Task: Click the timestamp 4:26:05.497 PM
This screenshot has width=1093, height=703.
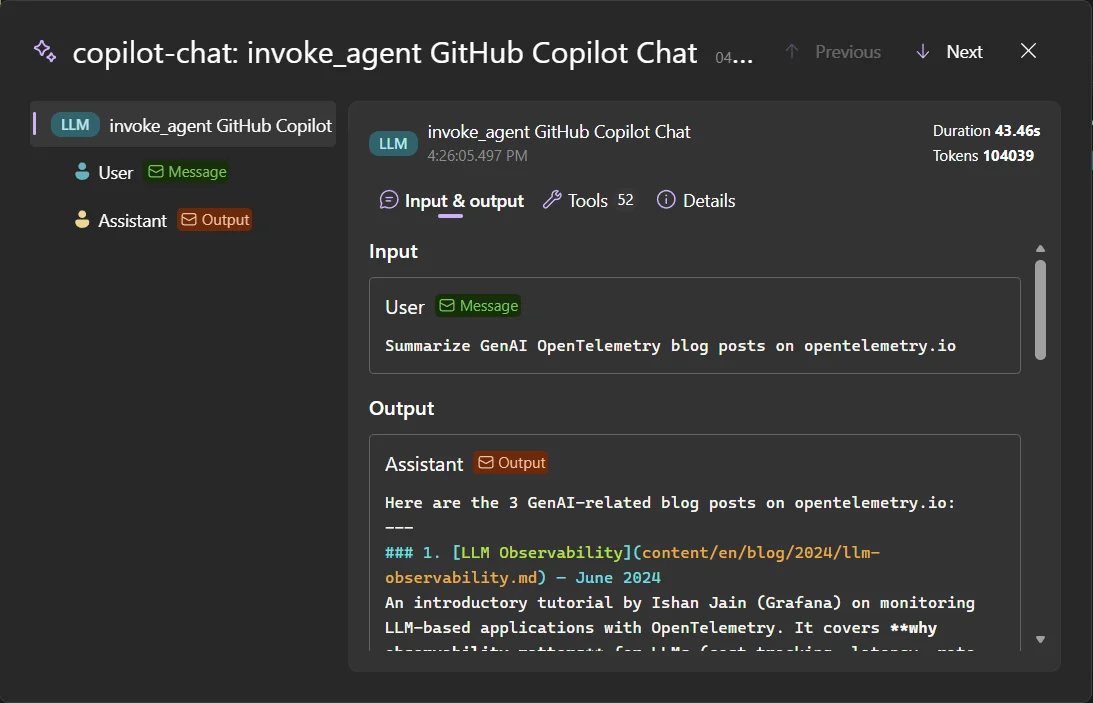Action: (x=477, y=156)
